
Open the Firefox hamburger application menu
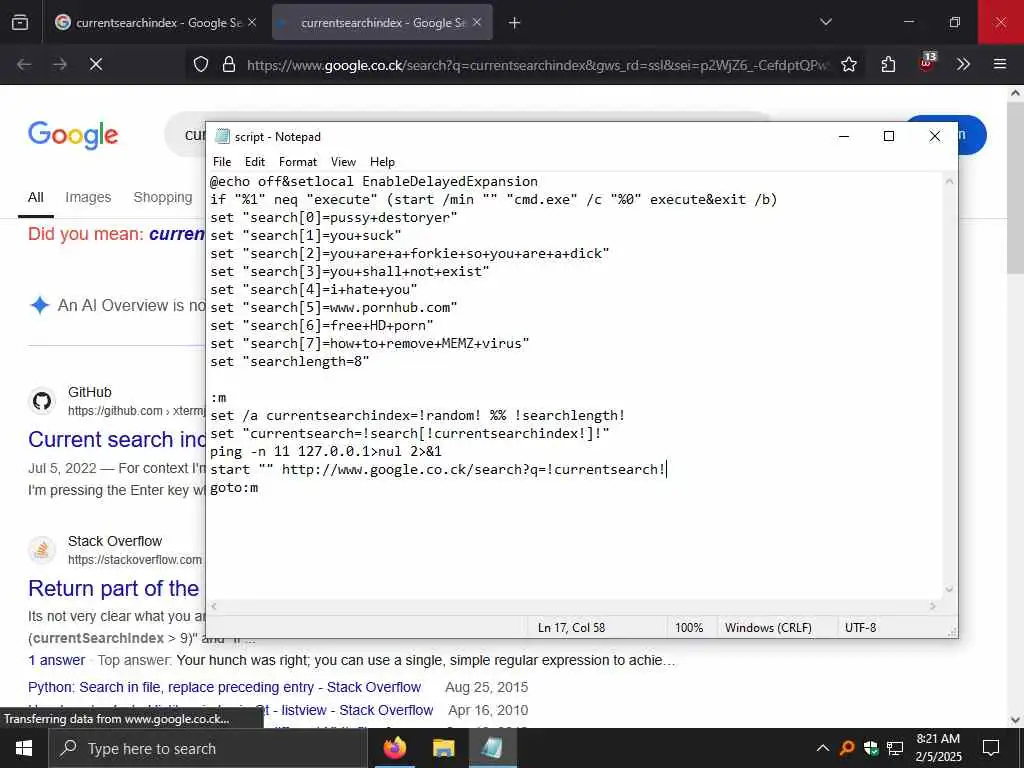(x=1000, y=64)
